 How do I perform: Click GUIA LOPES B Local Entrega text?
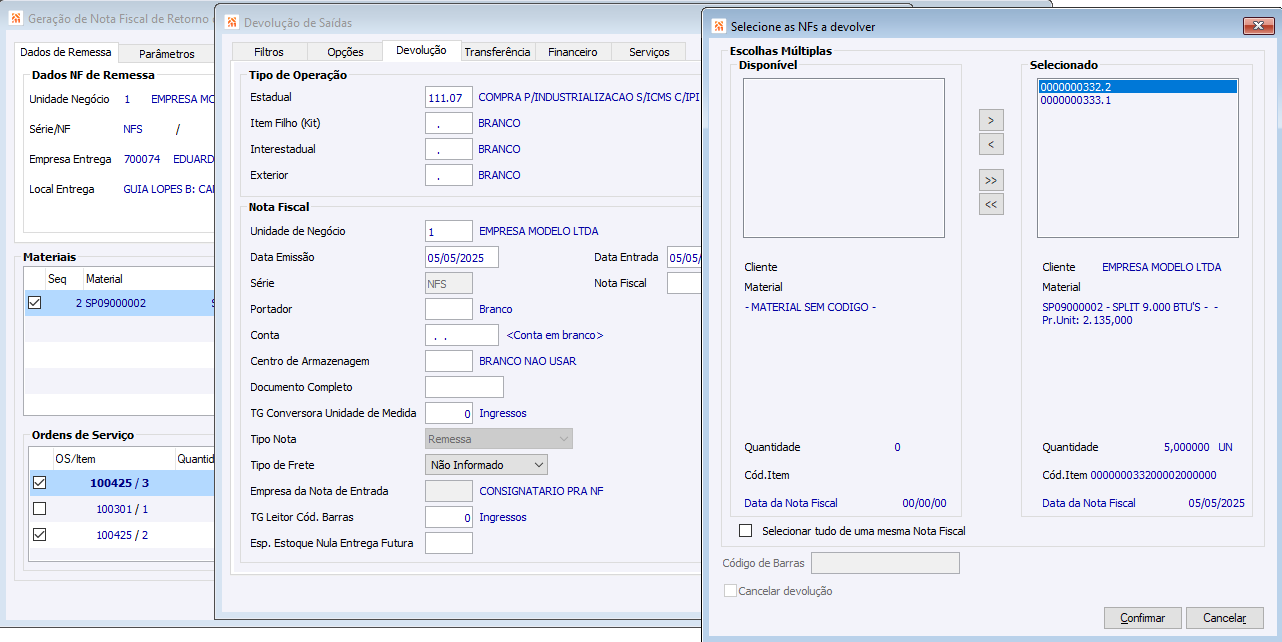[x=168, y=189]
